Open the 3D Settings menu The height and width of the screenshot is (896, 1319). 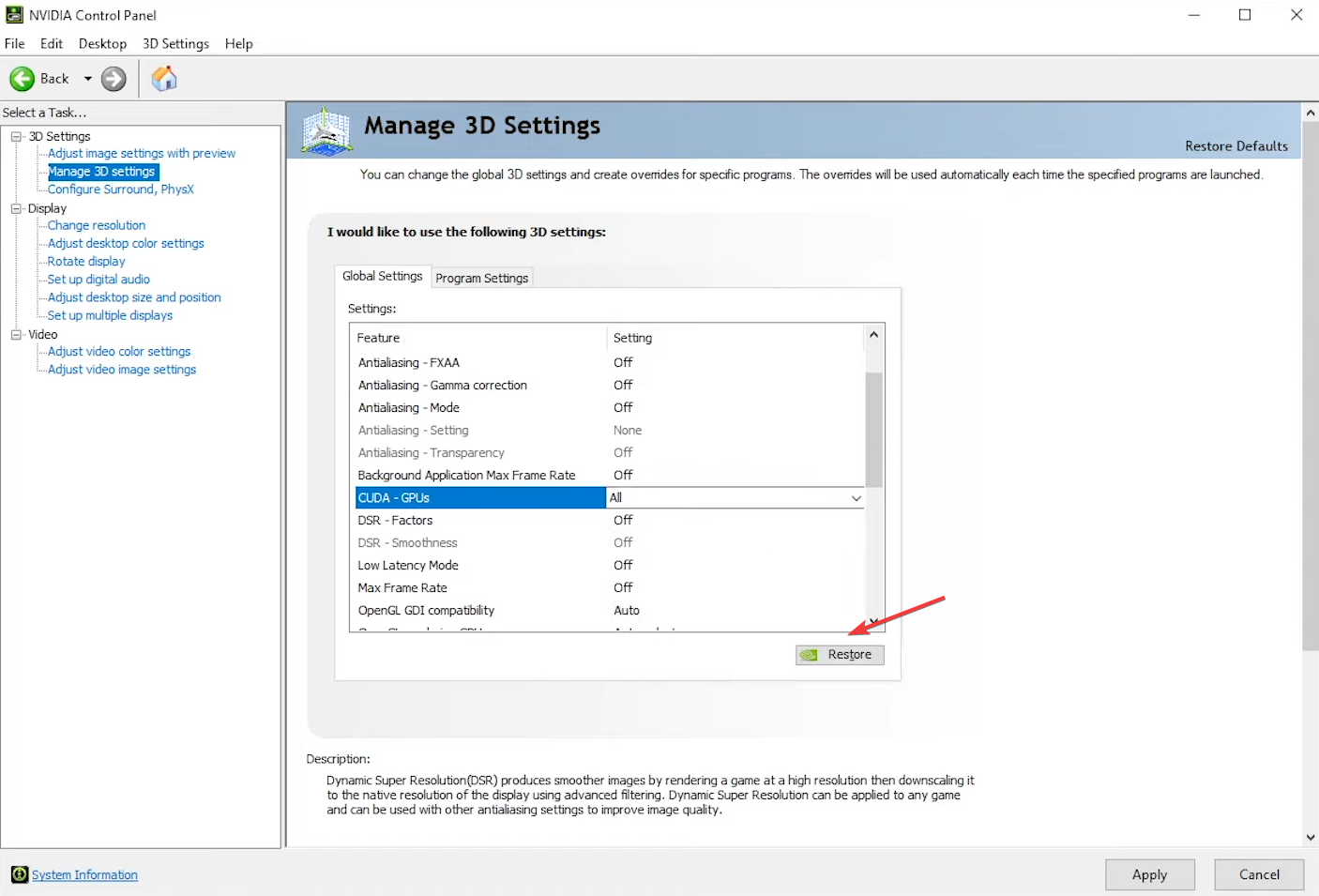coord(175,43)
